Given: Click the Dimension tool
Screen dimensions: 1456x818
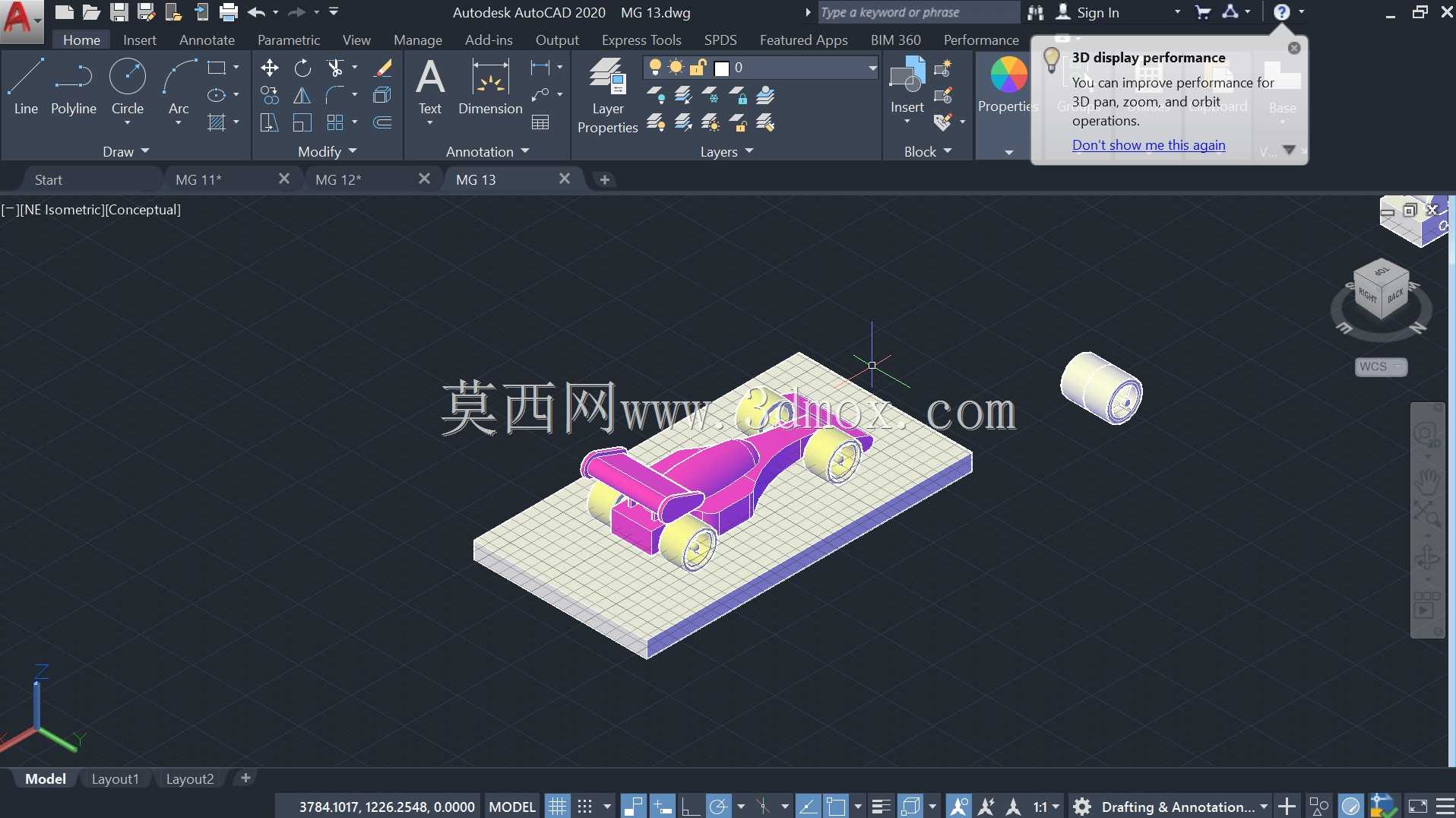Looking at the screenshot, I should click(490, 87).
